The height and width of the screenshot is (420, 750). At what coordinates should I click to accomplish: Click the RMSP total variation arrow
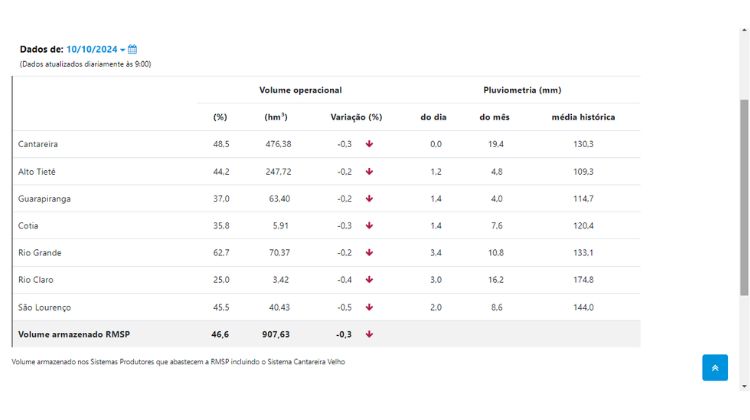[x=369, y=334]
